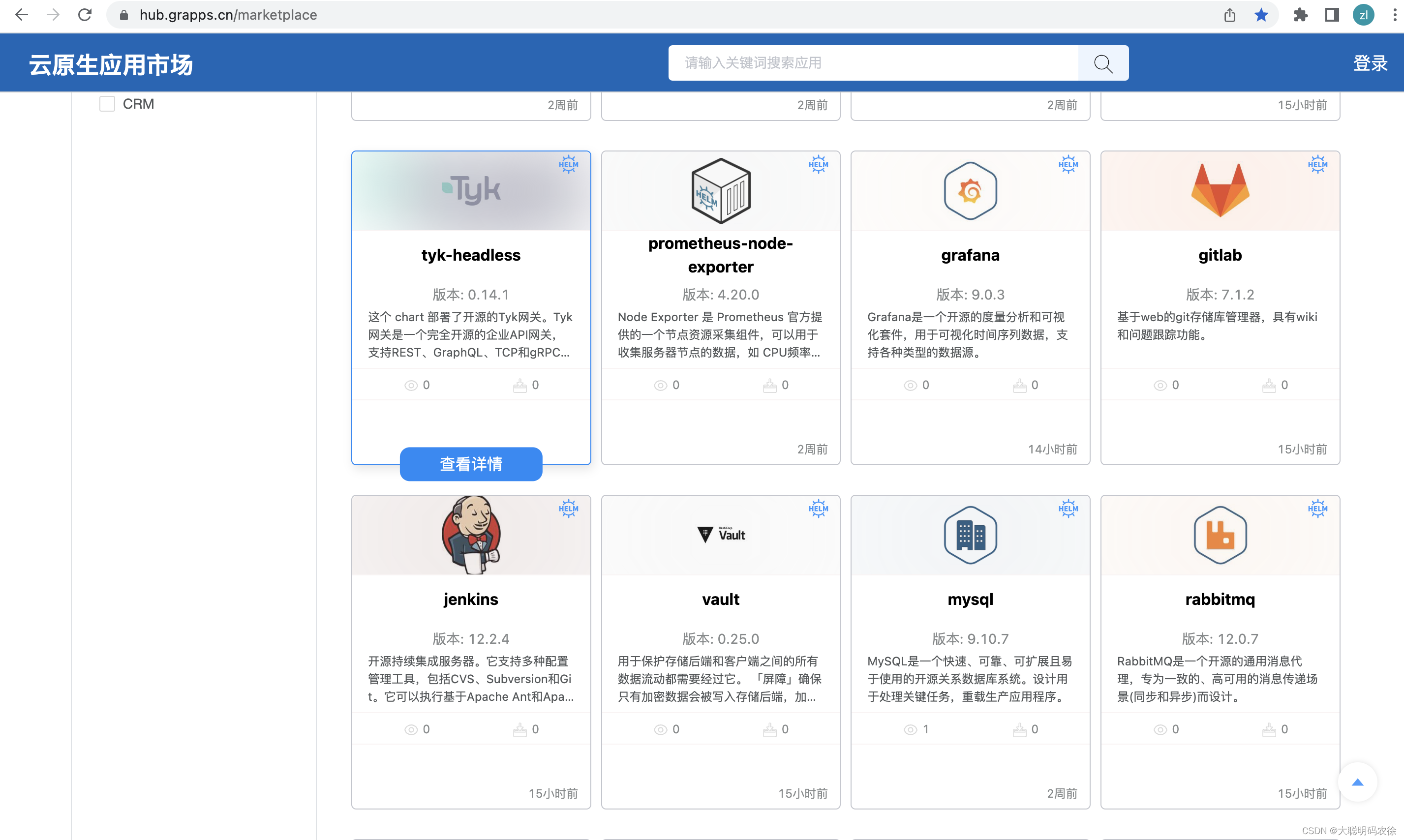Click the mysql database logo
Screen dimensions: 1404x840
pos(970,535)
